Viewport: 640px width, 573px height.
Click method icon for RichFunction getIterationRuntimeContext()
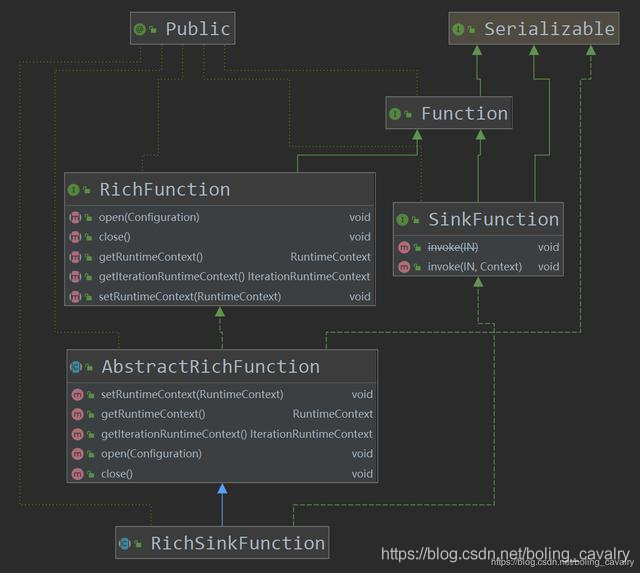click(x=75, y=277)
